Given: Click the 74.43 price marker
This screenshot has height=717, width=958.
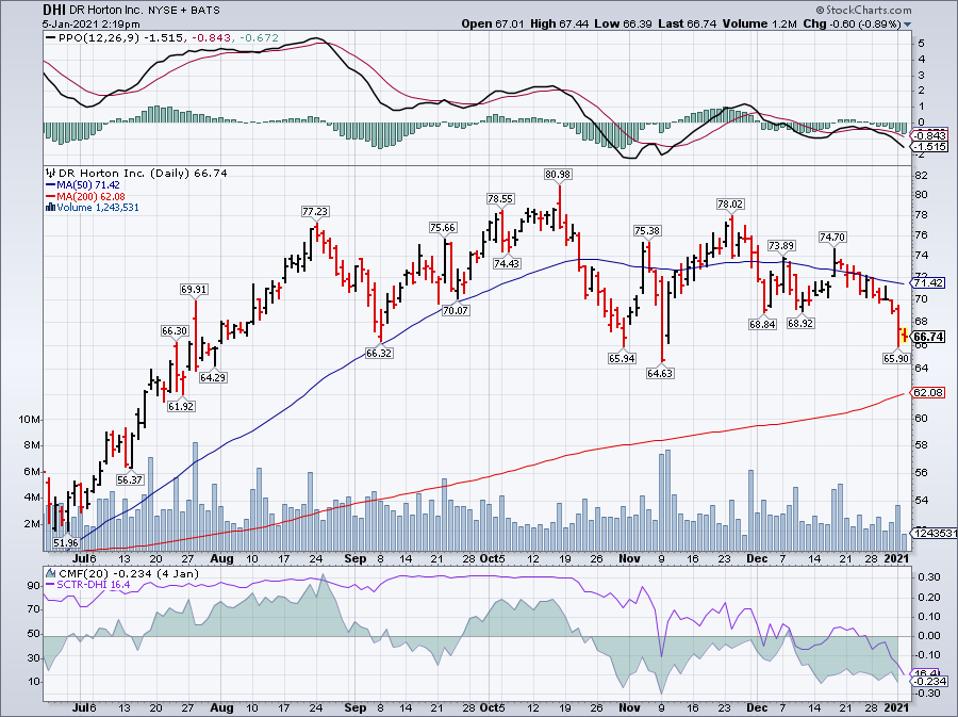Looking at the screenshot, I should point(506,263).
